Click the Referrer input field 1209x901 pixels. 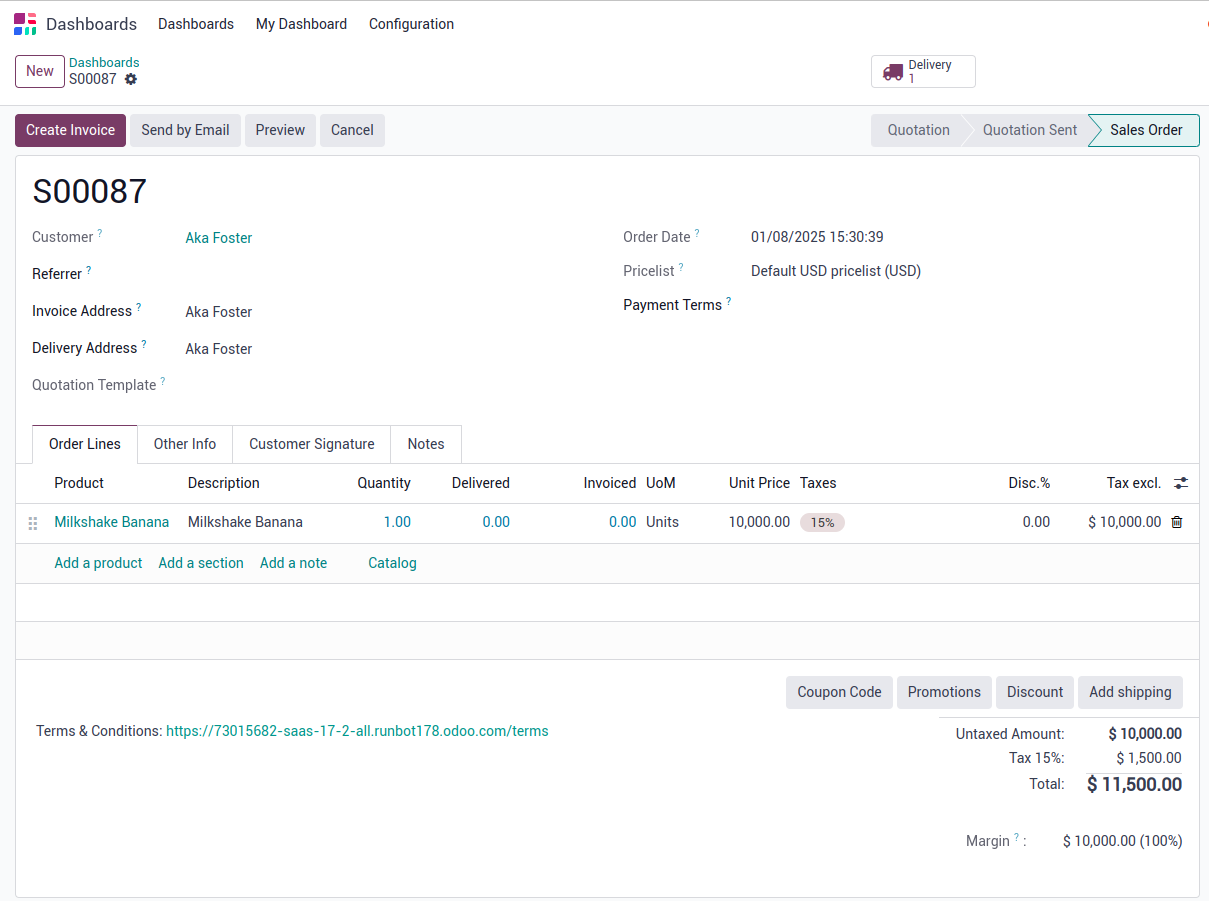click(x=380, y=274)
